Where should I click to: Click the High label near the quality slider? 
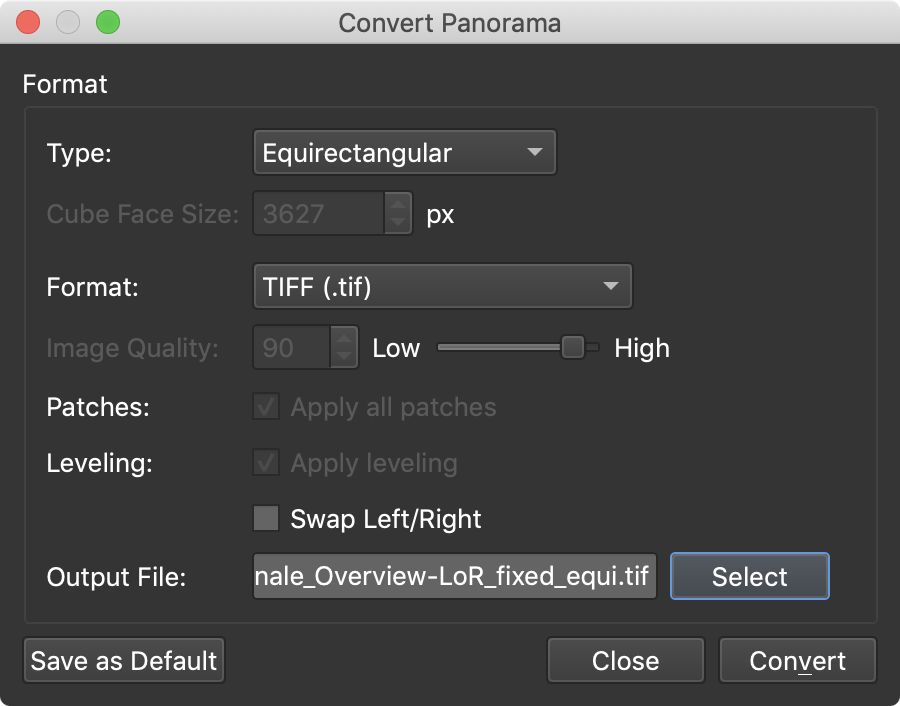click(x=642, y=348)
